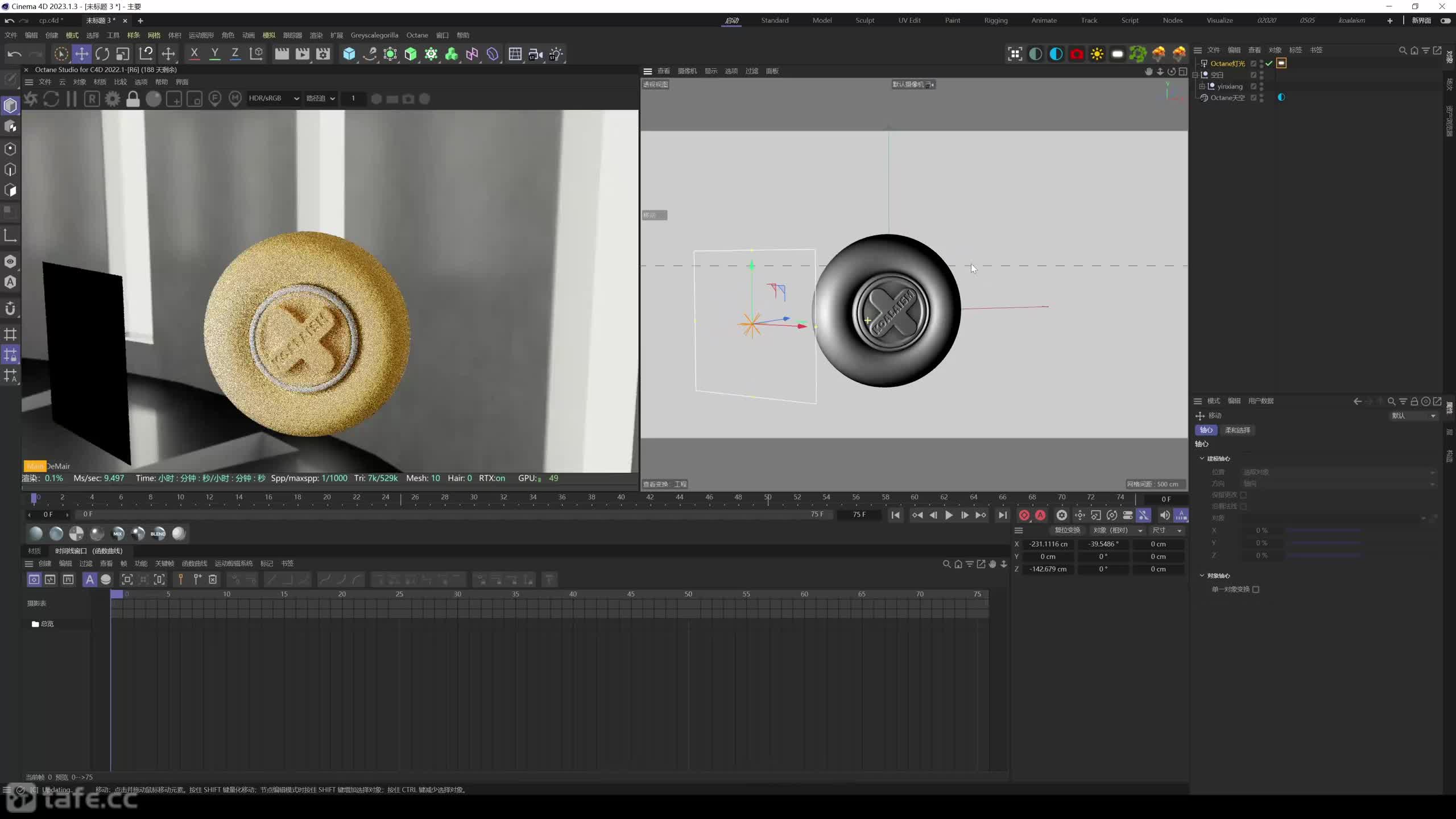Image resolution: width=1456 pixels, height=819 pixels.
Task: Play the animation forward
Action: [949, 515]
